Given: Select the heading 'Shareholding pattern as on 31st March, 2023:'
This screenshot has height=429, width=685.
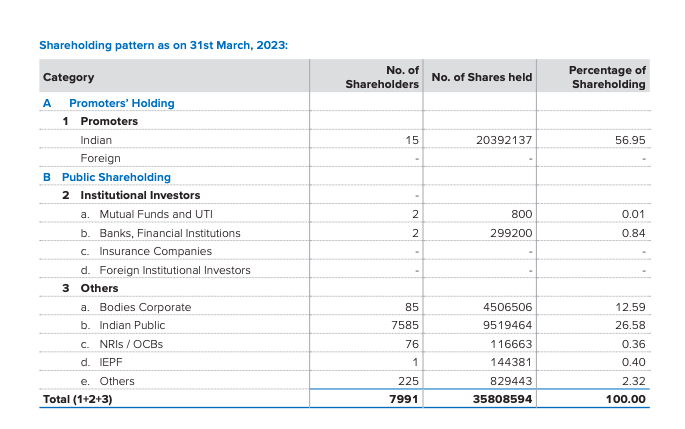Looking at the screenshot, I should click(x=163, y=45).
